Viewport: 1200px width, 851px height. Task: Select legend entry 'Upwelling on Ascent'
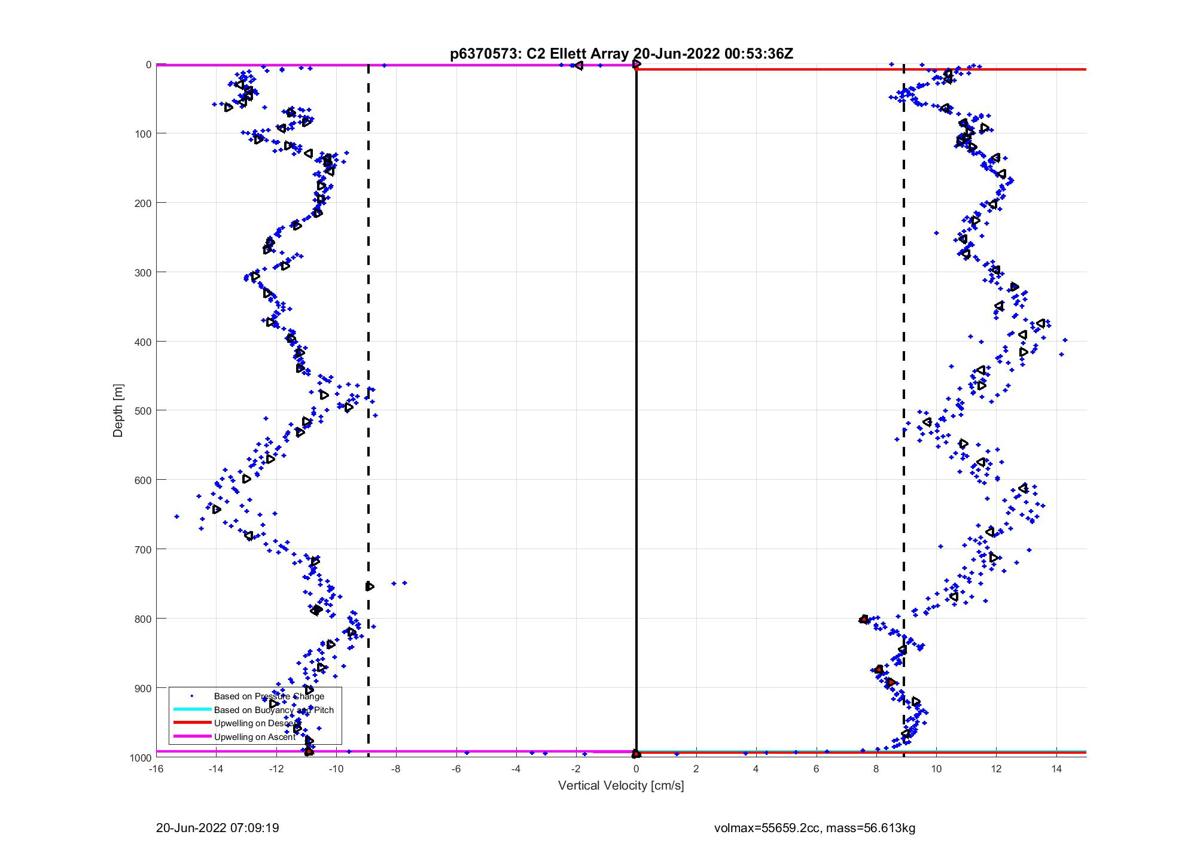(256, 737)
